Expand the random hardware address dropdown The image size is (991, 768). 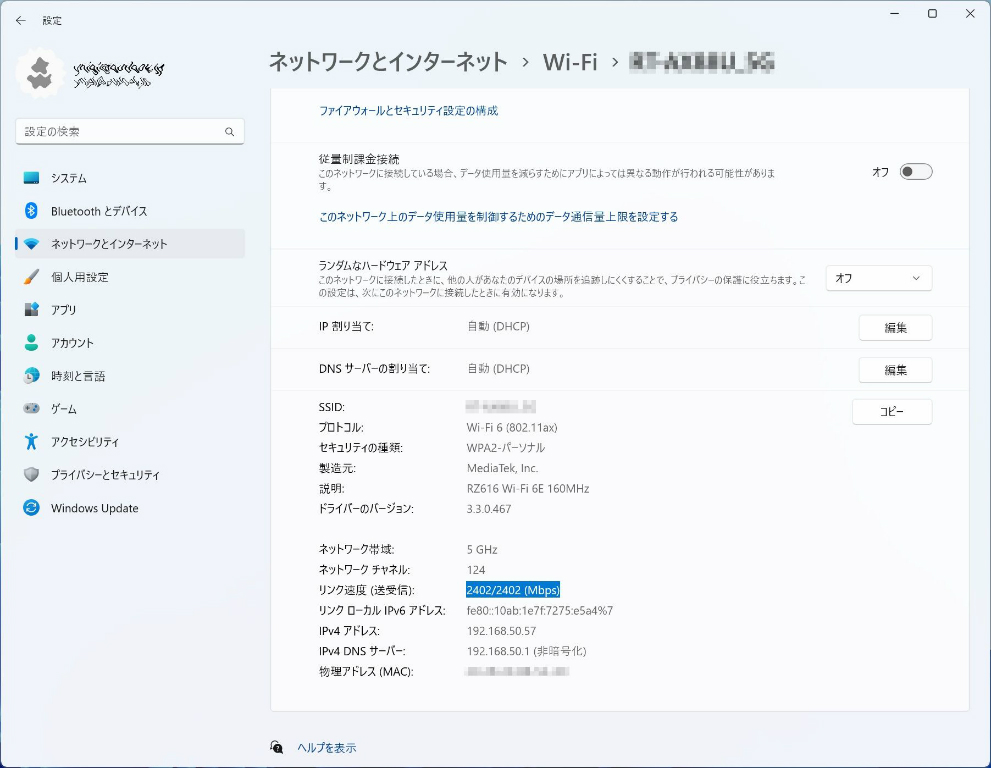[878, 278]
